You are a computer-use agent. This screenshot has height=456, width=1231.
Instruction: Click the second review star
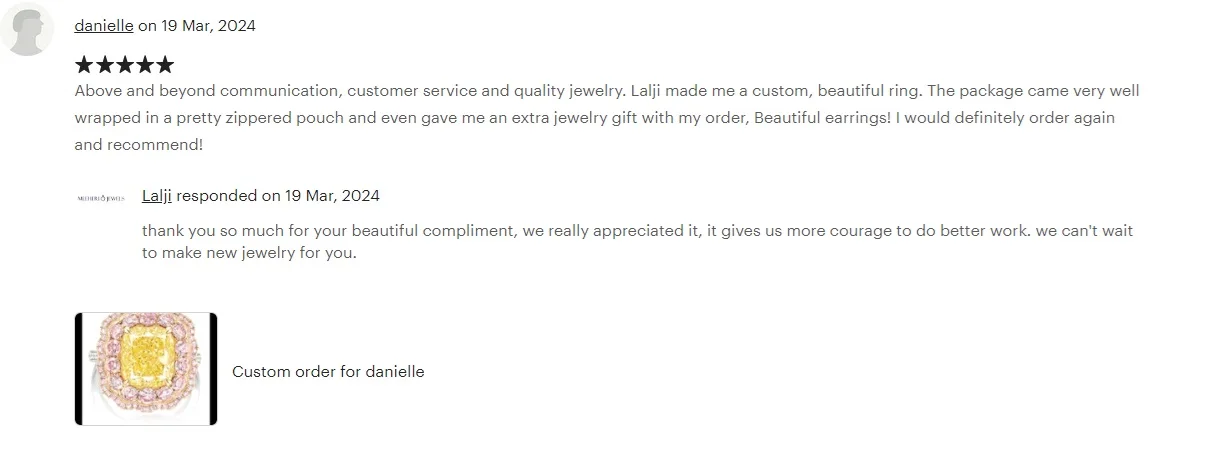pos(104,66)
